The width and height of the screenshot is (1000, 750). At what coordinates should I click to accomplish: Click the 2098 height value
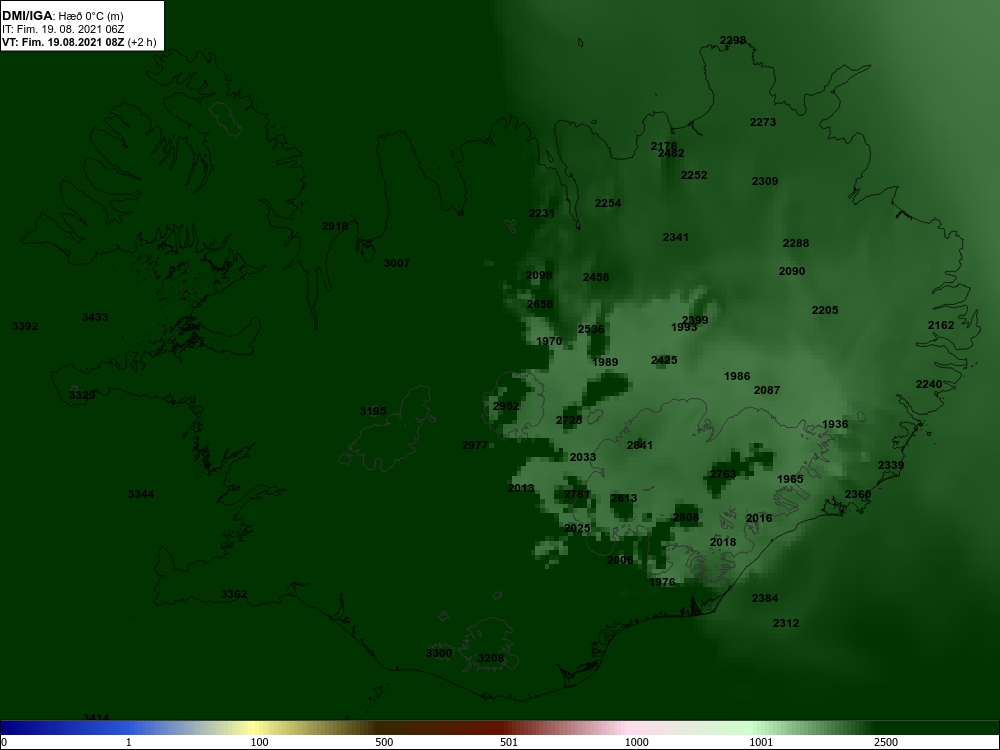click(539, 275)
